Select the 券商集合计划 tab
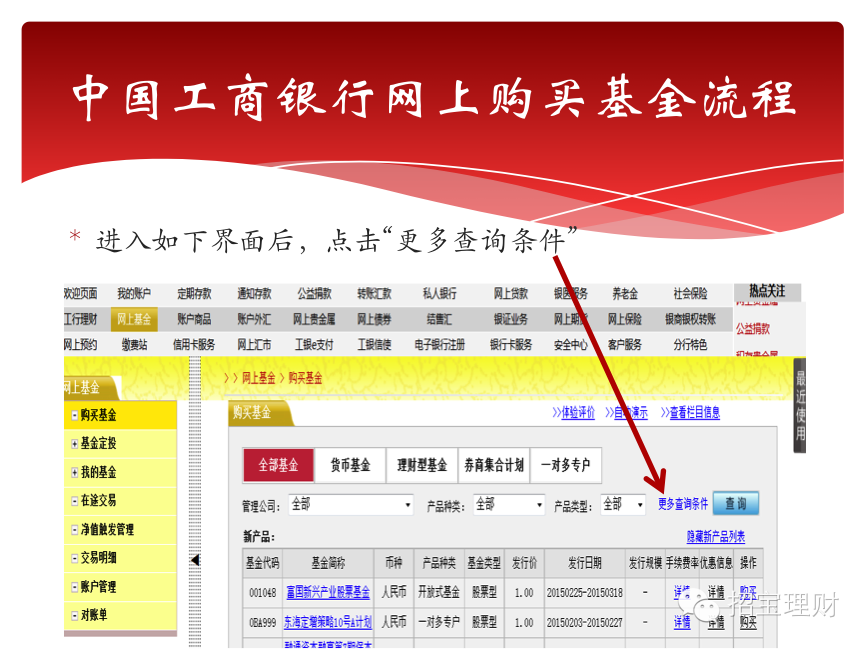Viewport: 865px width, 649px height. tap(494, 465)
